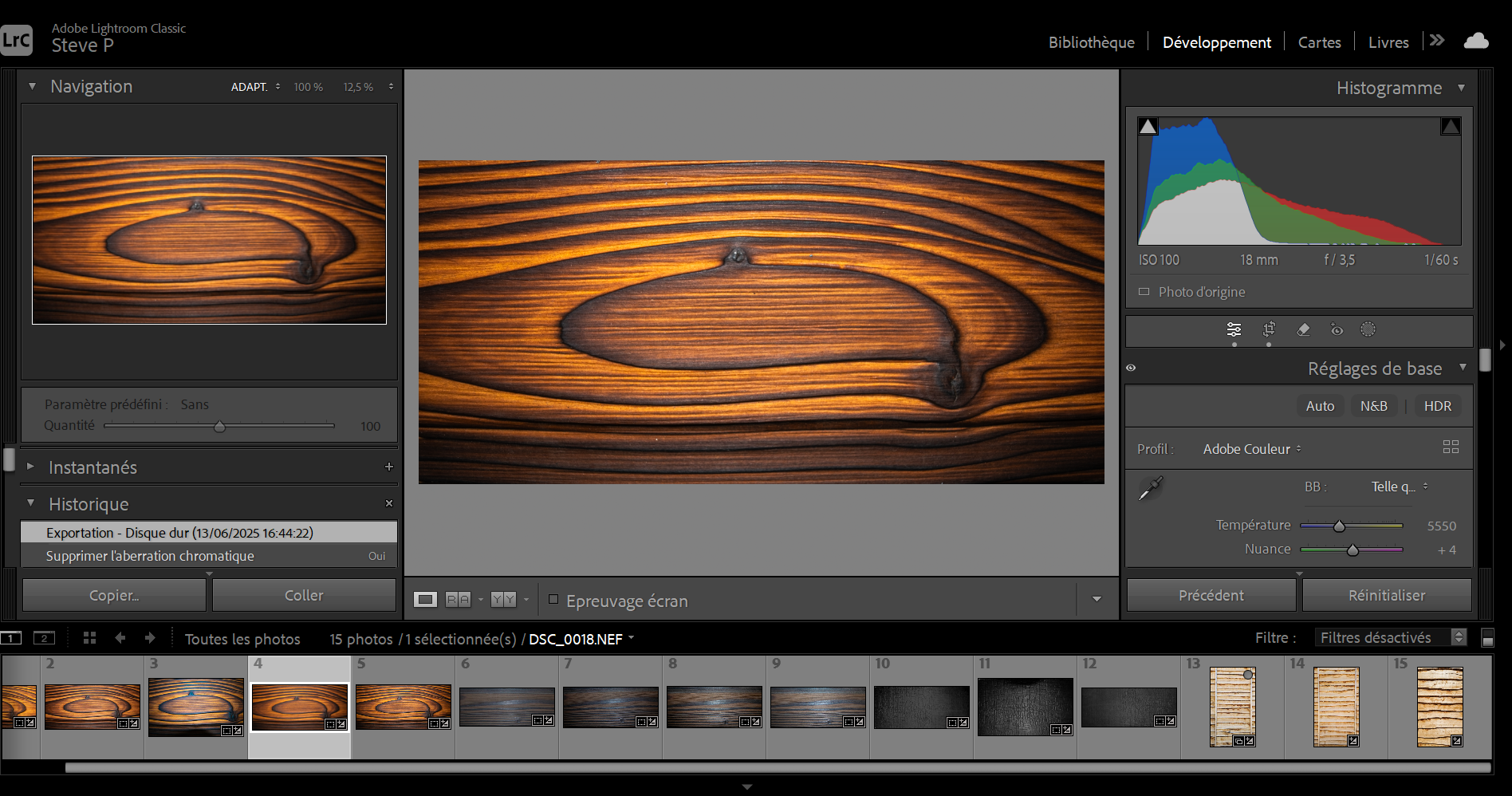Viewport: 1512px width, 796px height.
Task: Enable the Epreuvage écran checkbox
Action: click(x=553, y=600)
